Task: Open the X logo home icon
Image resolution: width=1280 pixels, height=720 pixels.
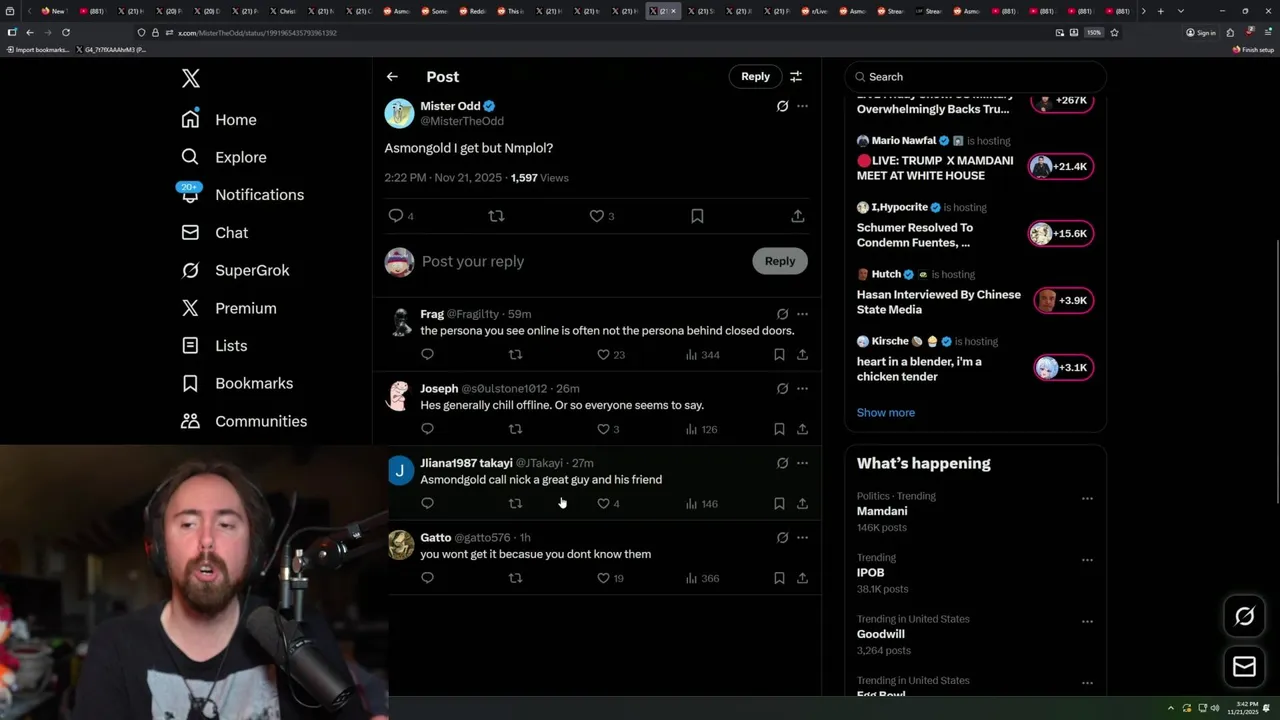Action: coord(191,78)
